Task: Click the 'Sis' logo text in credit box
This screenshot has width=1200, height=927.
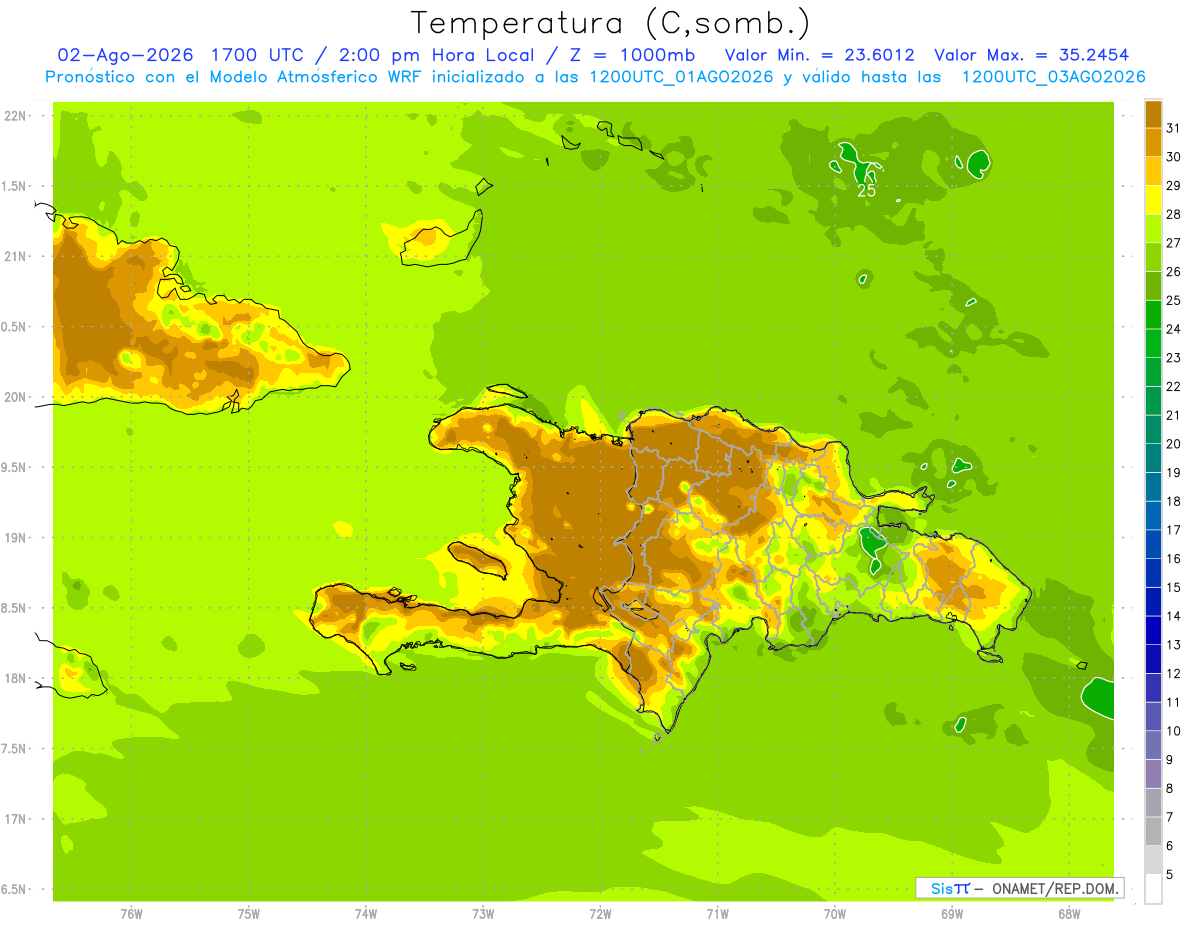Action: pyautogui.click(x=940, y=888)
